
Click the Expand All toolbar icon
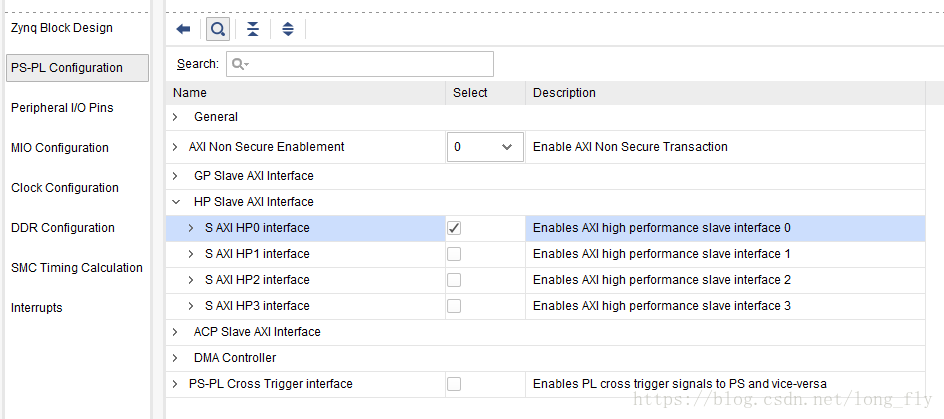pos(288,29)
